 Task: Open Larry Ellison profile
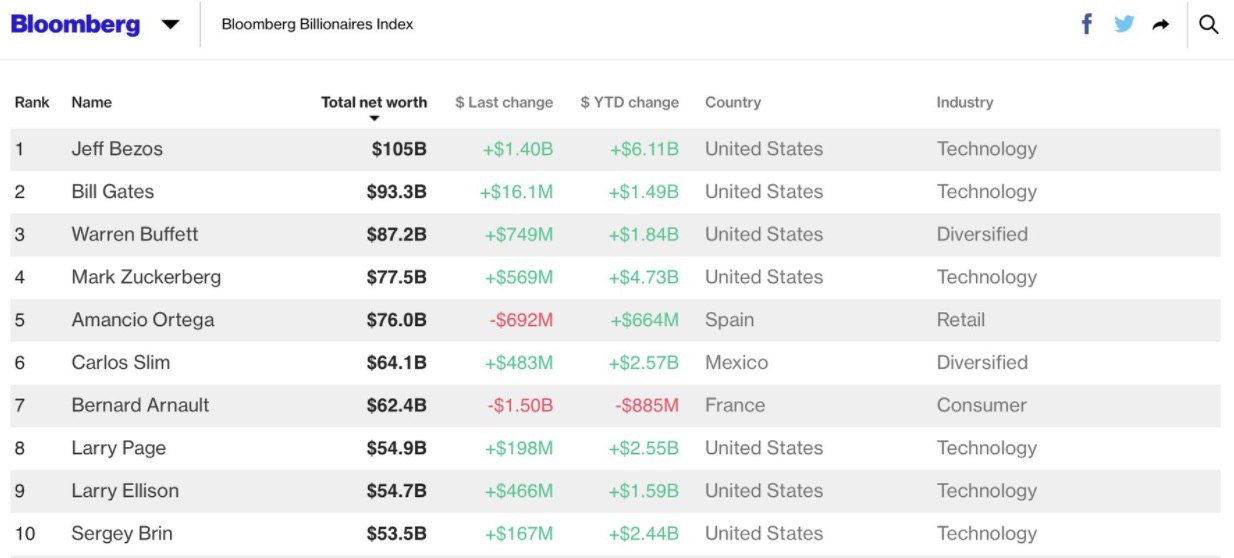click(x=125, y=491)
